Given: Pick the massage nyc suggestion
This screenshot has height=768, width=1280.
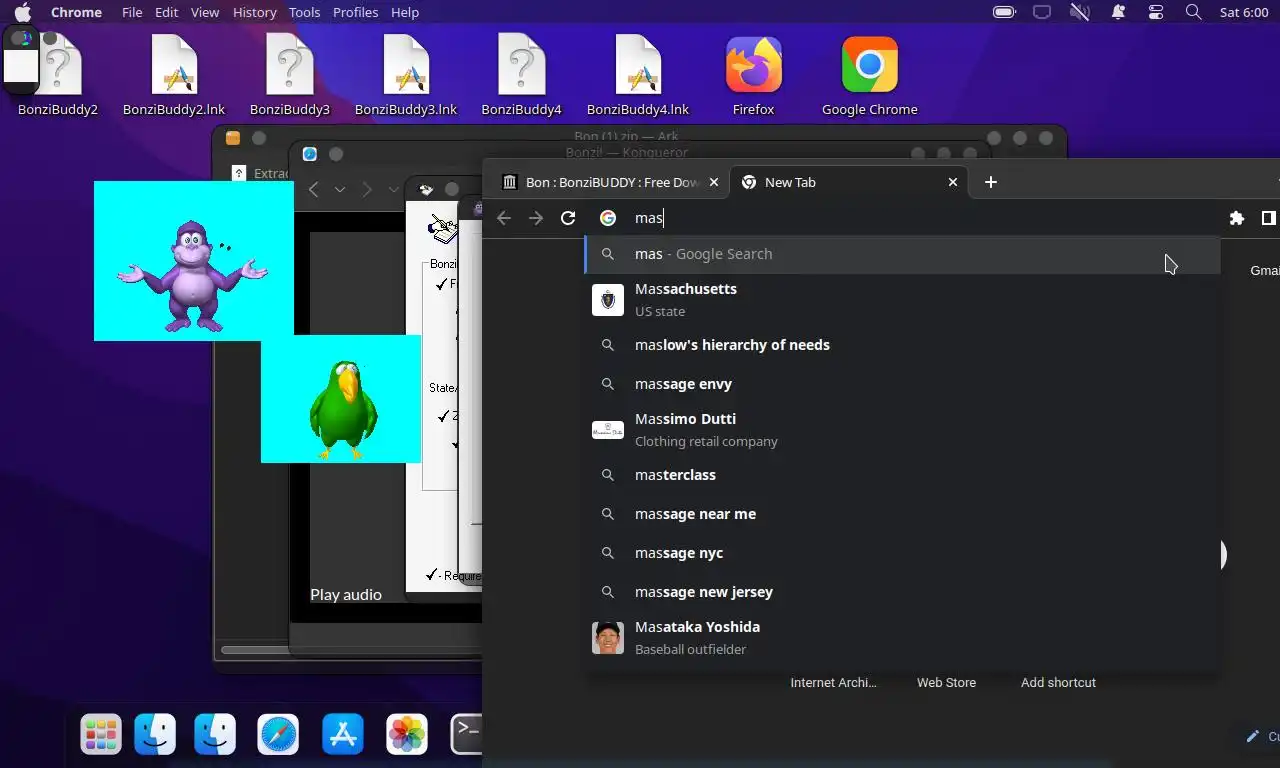Looking at the screenshot, I should 902,553.
